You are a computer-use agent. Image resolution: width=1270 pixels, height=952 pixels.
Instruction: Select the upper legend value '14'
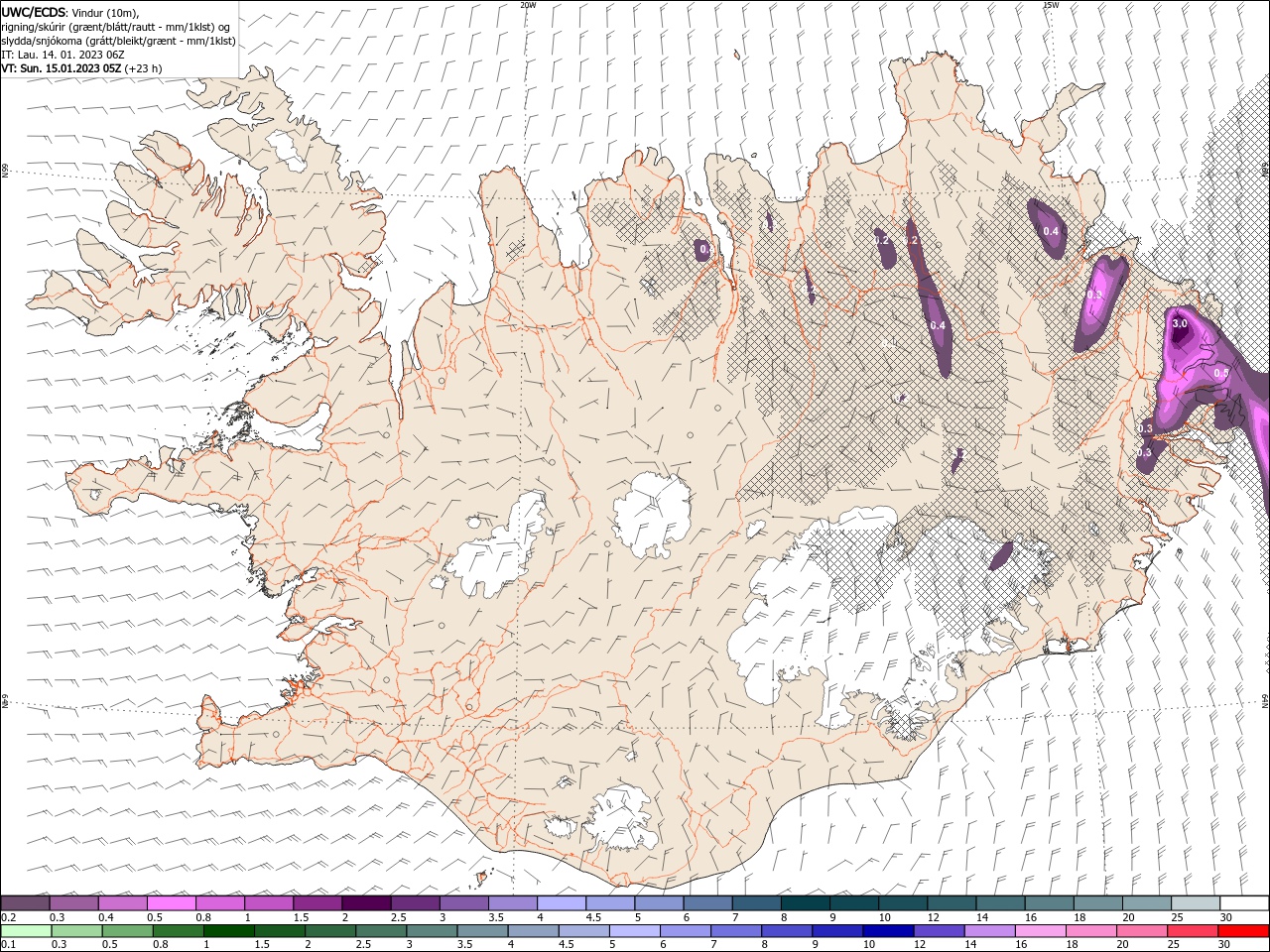click(x=982, y=917)
